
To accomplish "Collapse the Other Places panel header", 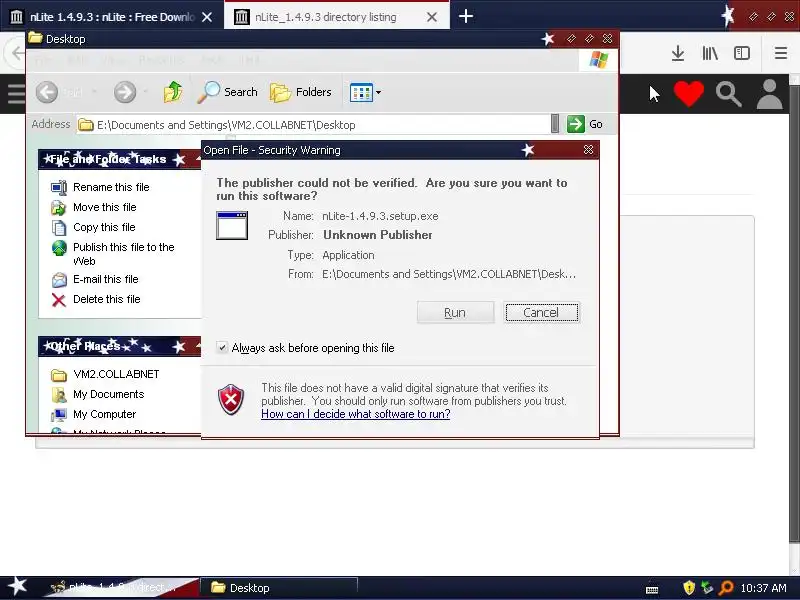I will click(120, 346).
